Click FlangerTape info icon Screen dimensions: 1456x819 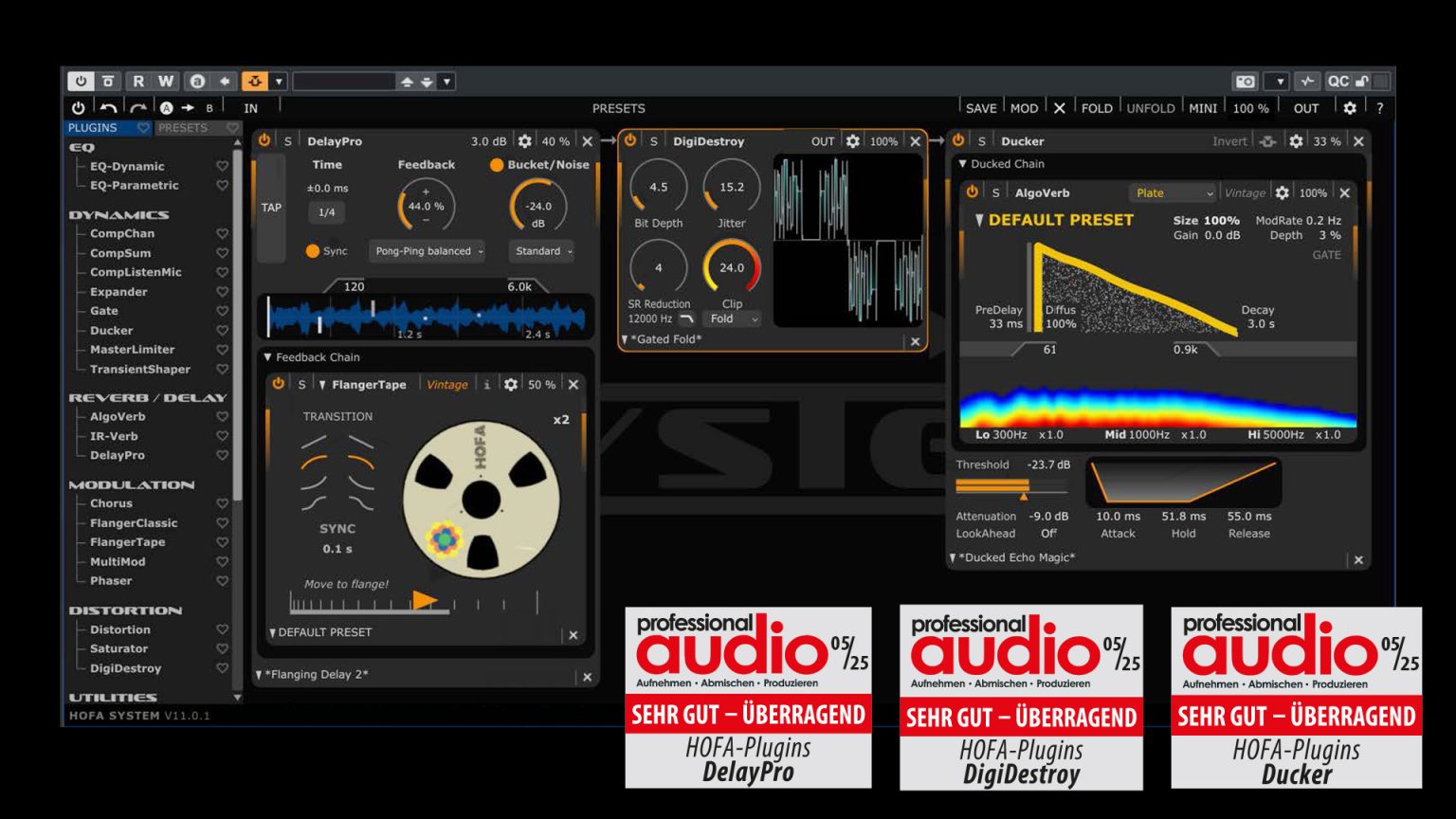pos(487,385)
